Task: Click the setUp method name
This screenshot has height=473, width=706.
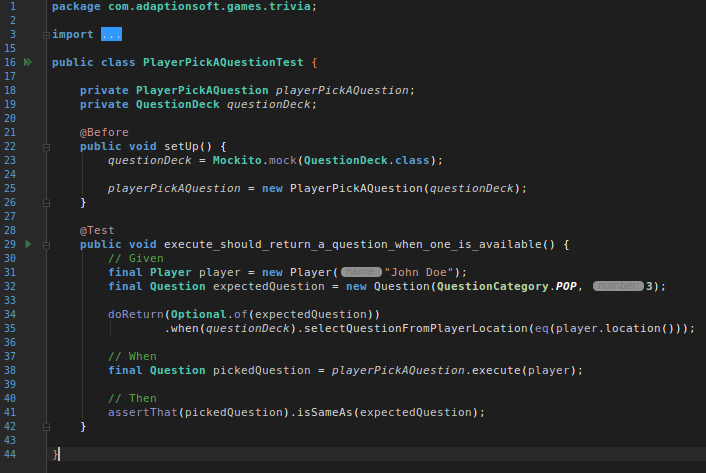Action: 181,146
